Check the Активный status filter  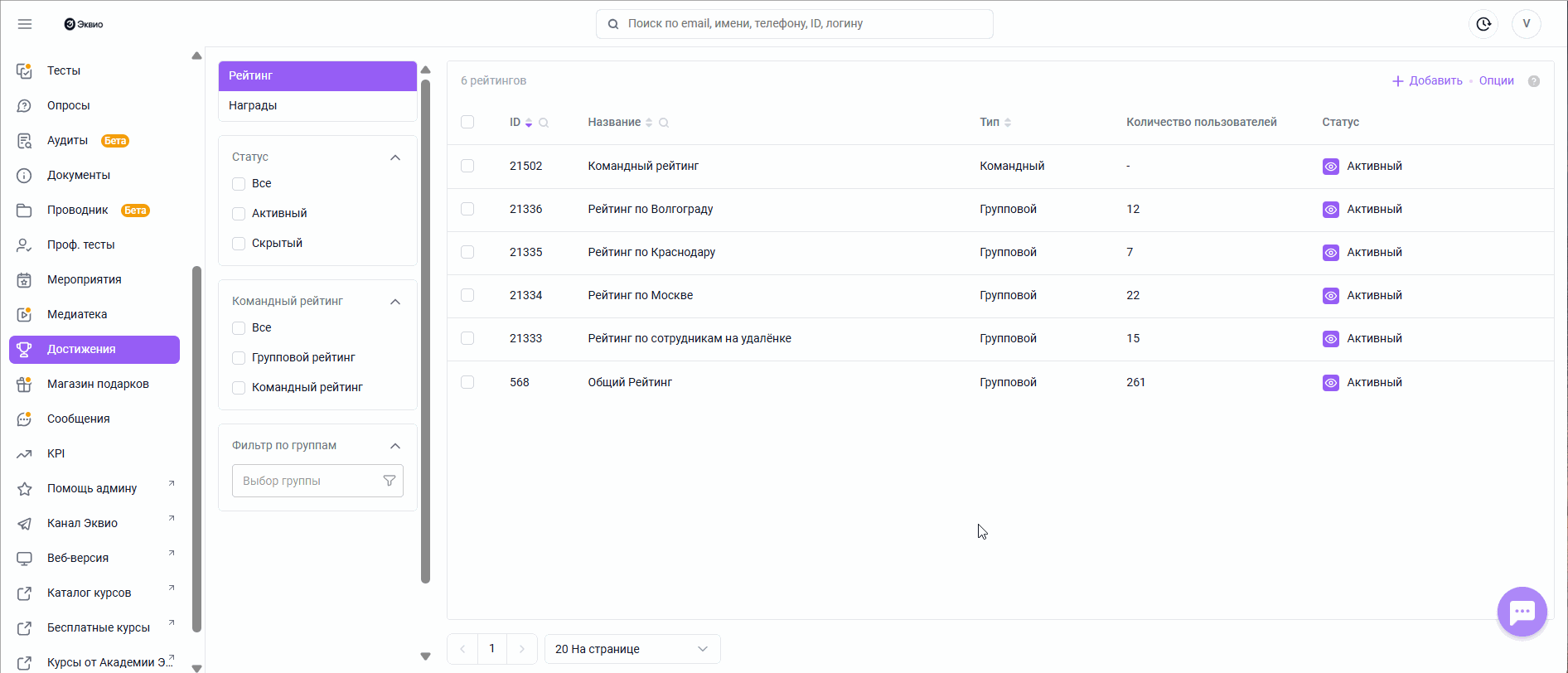pyautogui.click(x=239, y=214)
